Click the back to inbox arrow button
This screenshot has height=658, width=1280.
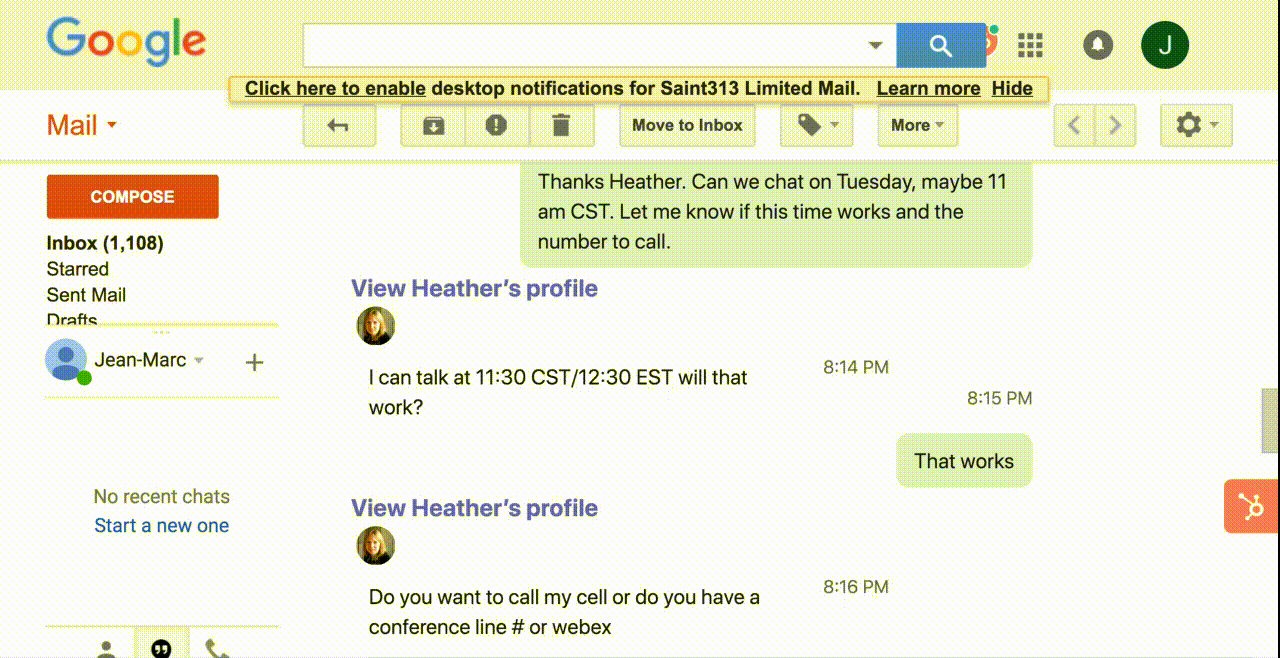pos(339,126)
